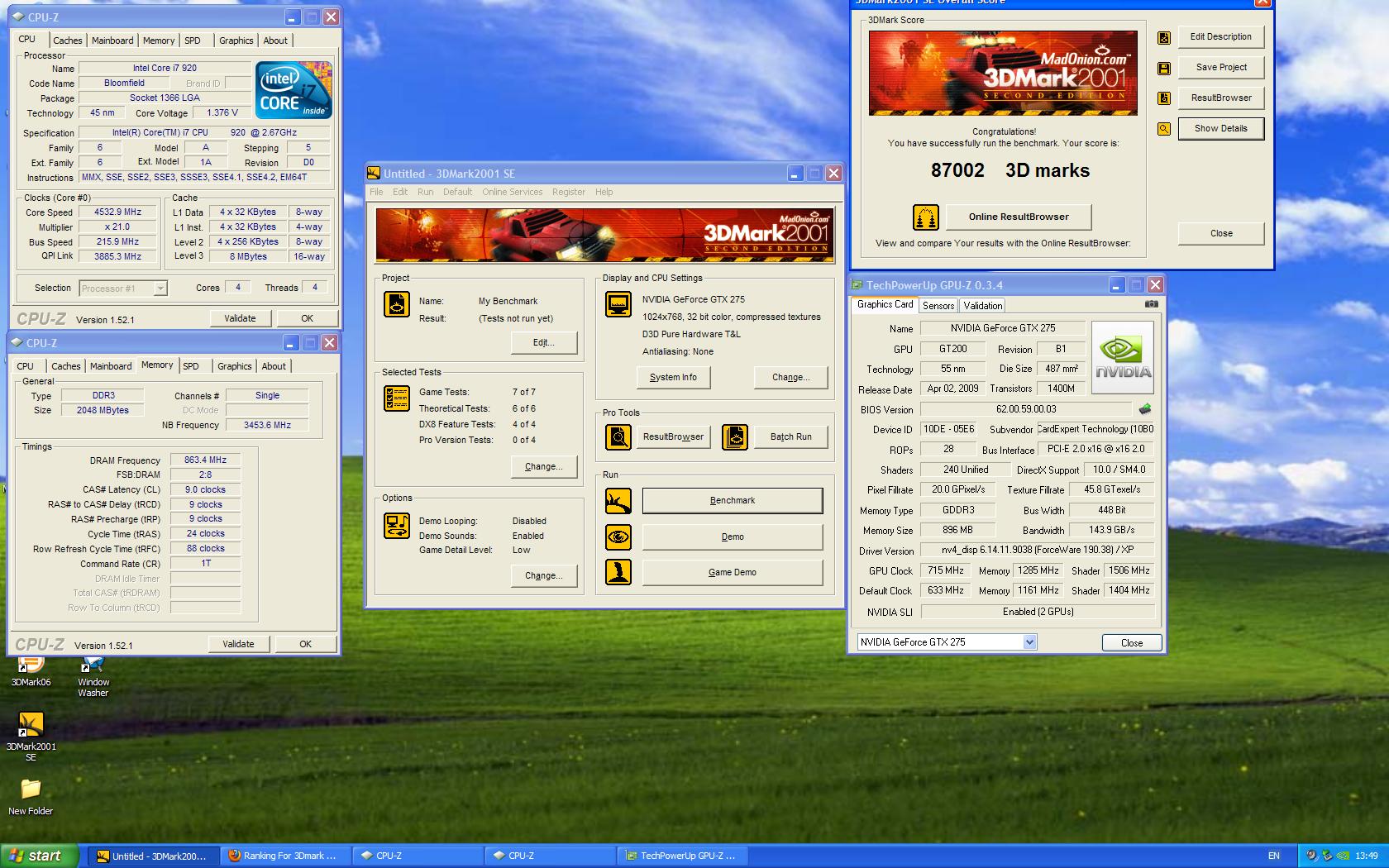1389x868 pixels.
Task: Click the Display and CPU Settings monitor icon
Action: click(x=618, y=304)
